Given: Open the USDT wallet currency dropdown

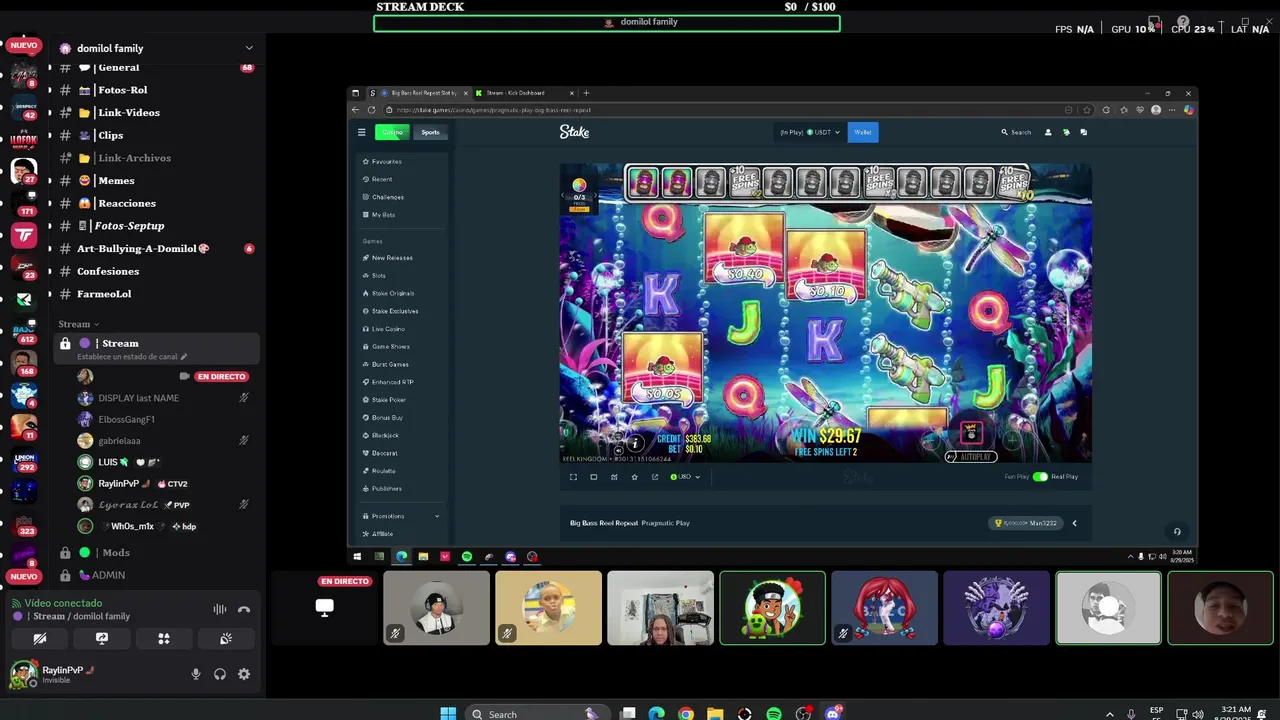Looking at the screenshot, I should click(810, 132).
